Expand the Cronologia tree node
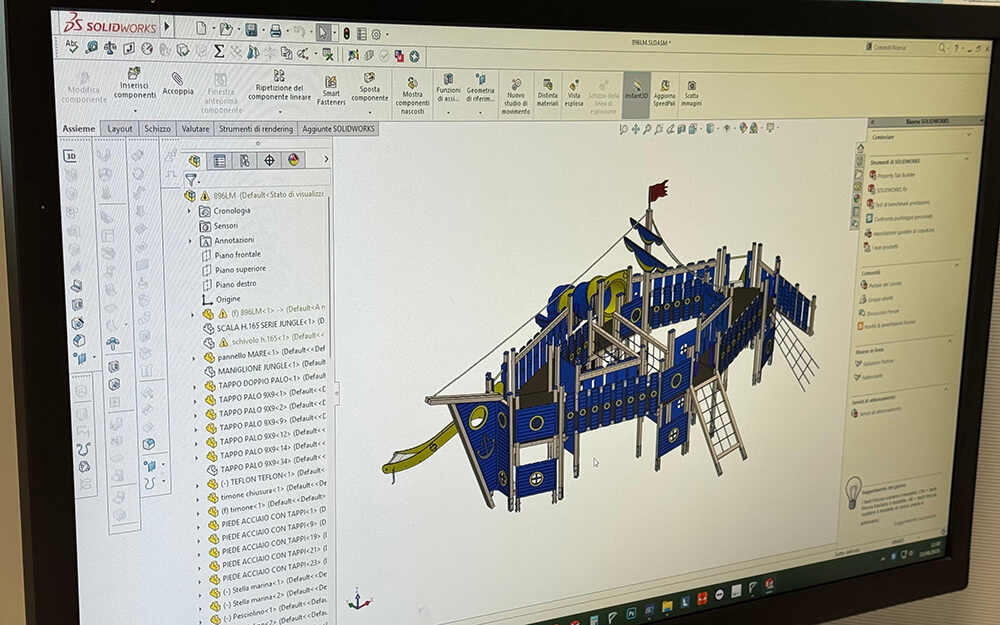 (x=190, y=211)
